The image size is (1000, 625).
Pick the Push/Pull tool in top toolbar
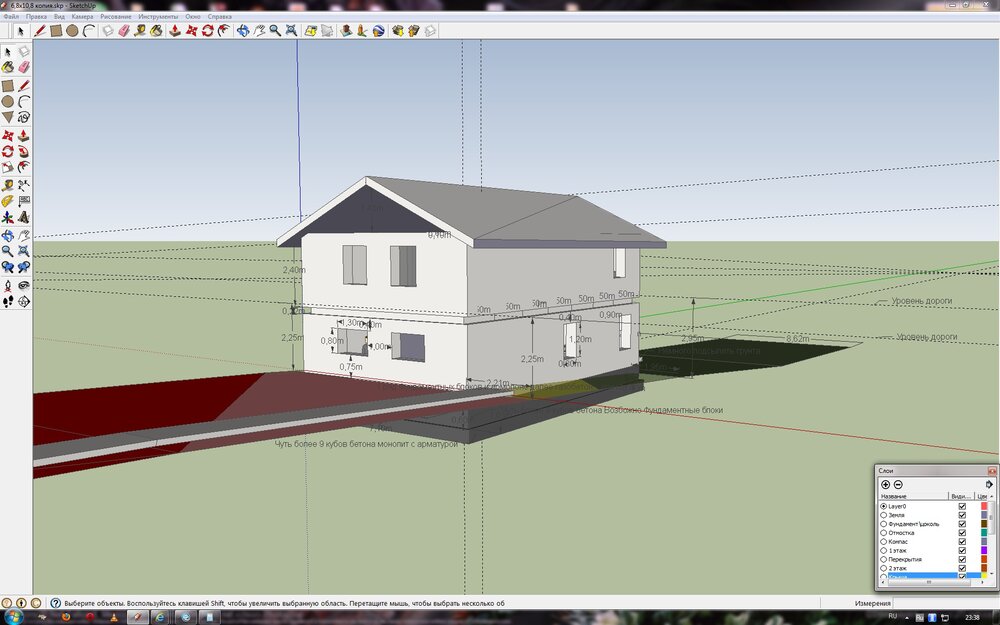pyautogui.click(x=174, y=31)
